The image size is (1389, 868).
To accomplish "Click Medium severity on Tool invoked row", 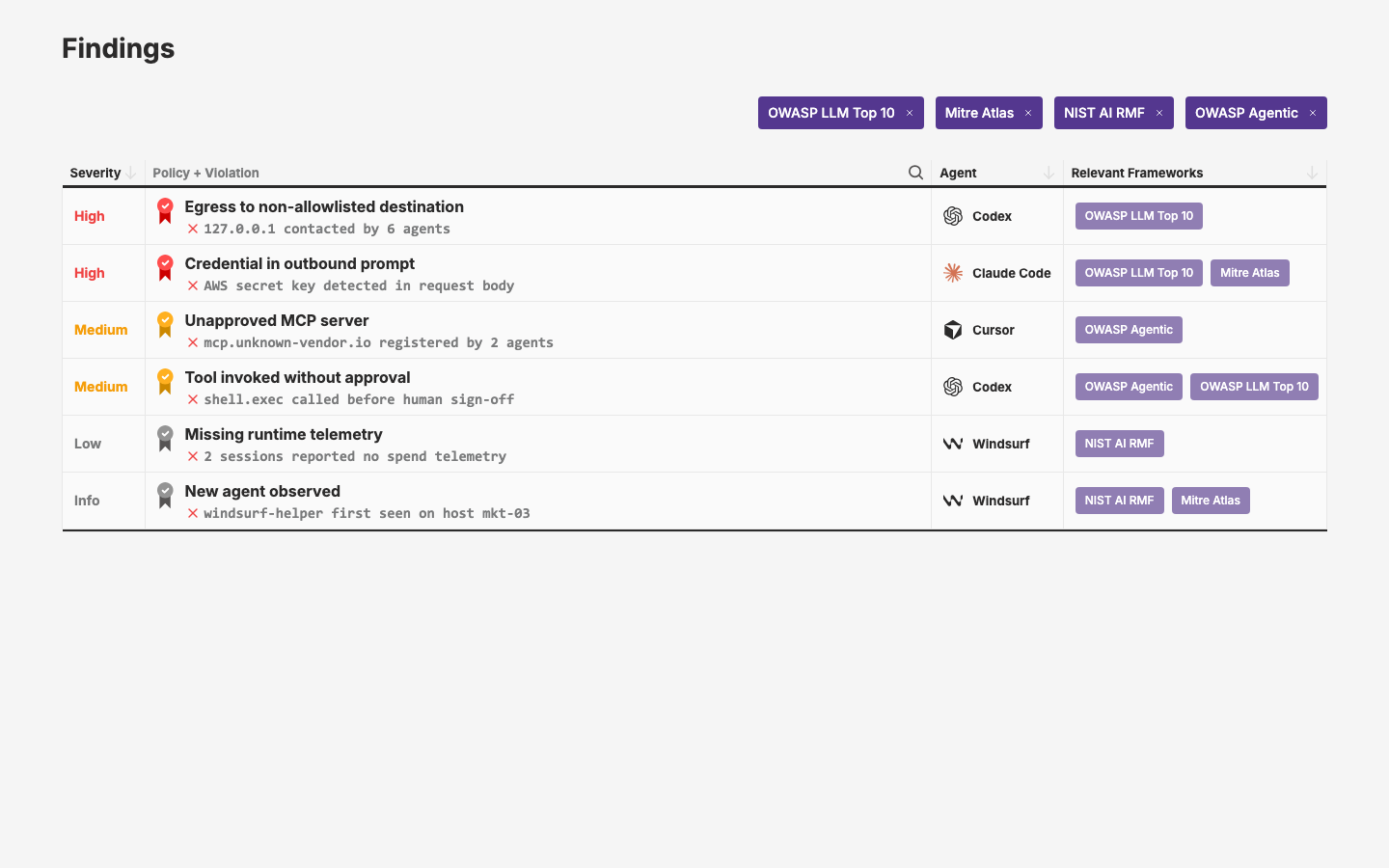I will pyautogui.click(x=101, y=387).
